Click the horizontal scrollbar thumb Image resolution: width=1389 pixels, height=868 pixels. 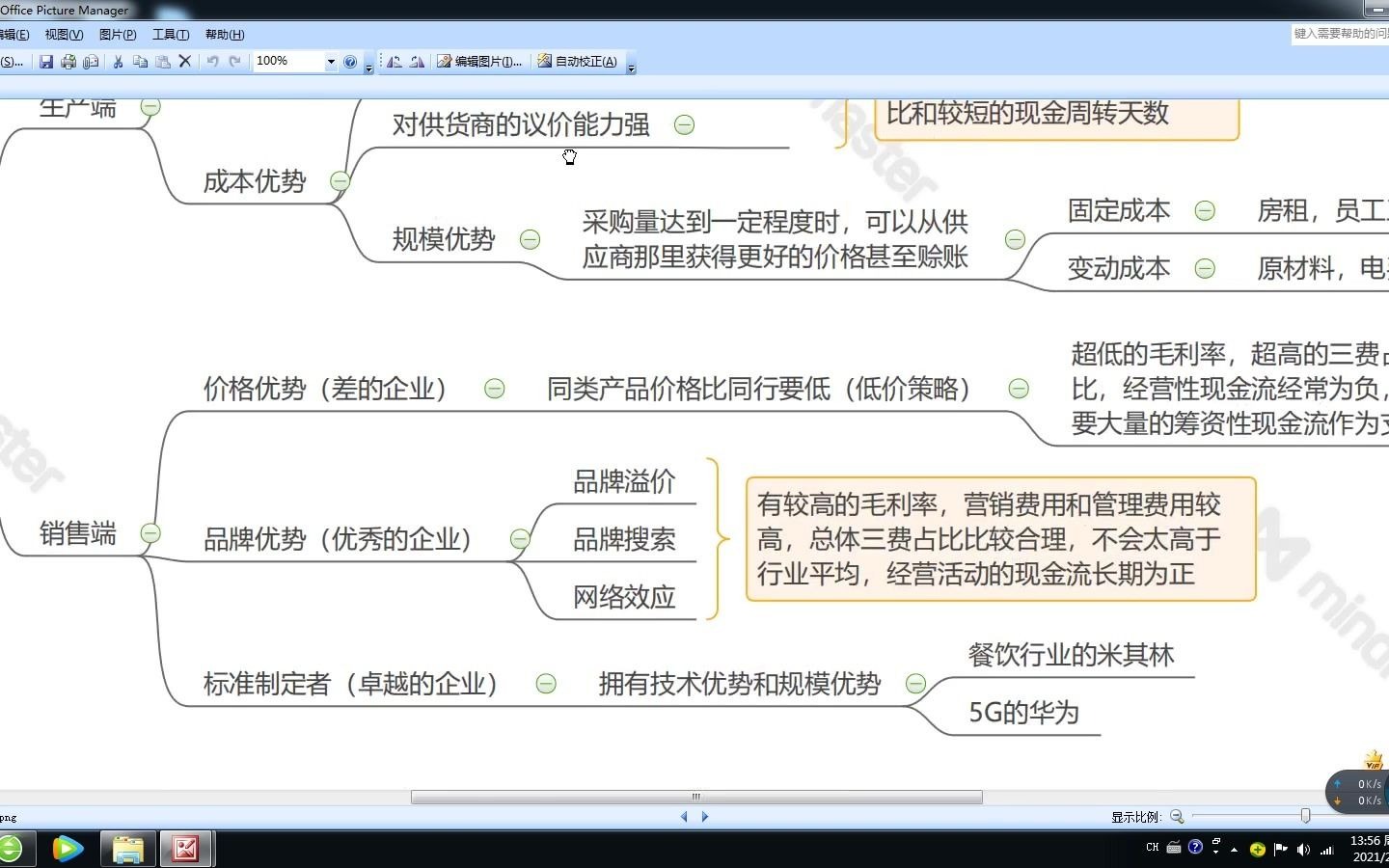pyautogui.click(x=696, y=797)
